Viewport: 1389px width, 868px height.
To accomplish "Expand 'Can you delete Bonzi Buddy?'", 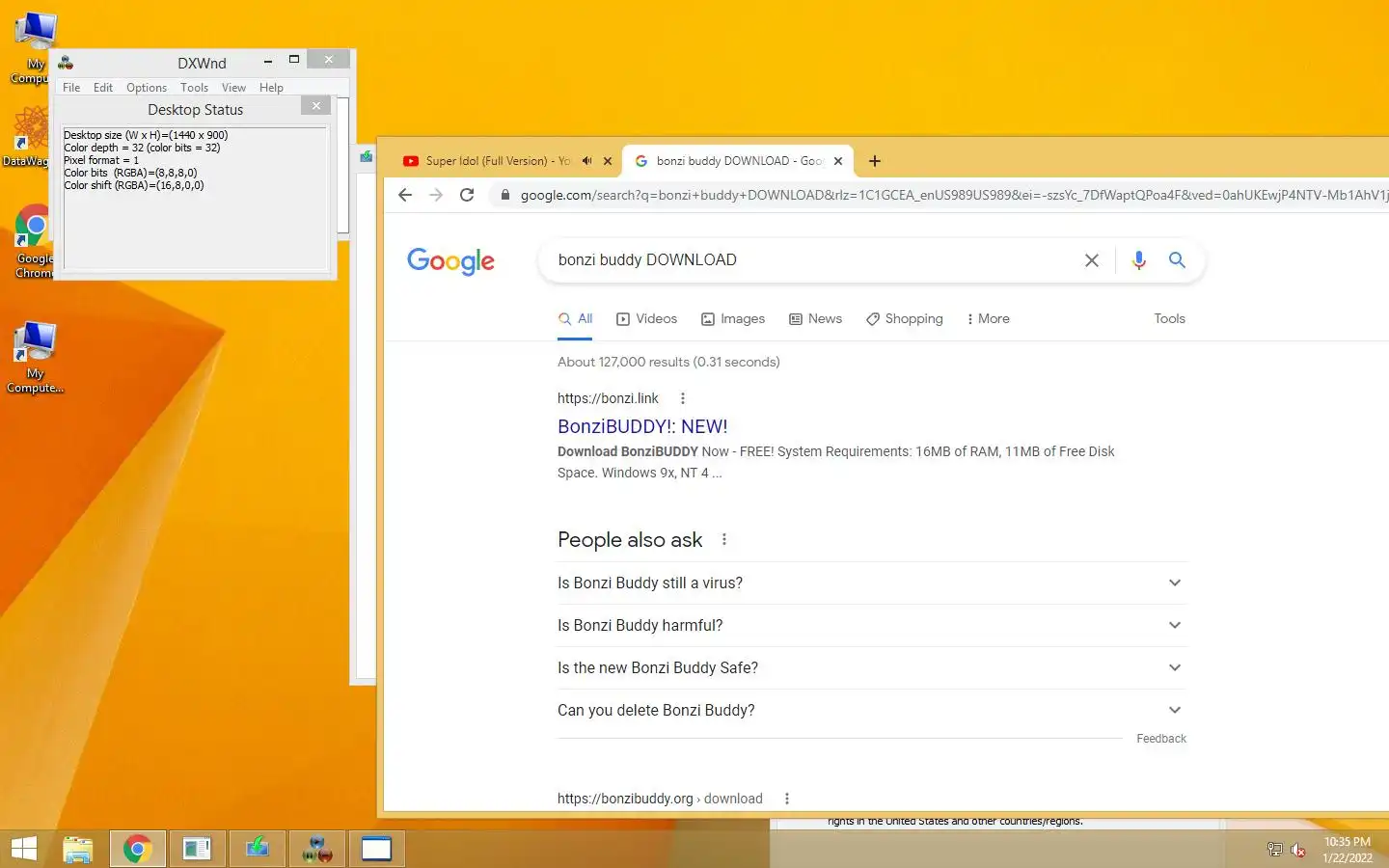I will [x=871, y=711].
